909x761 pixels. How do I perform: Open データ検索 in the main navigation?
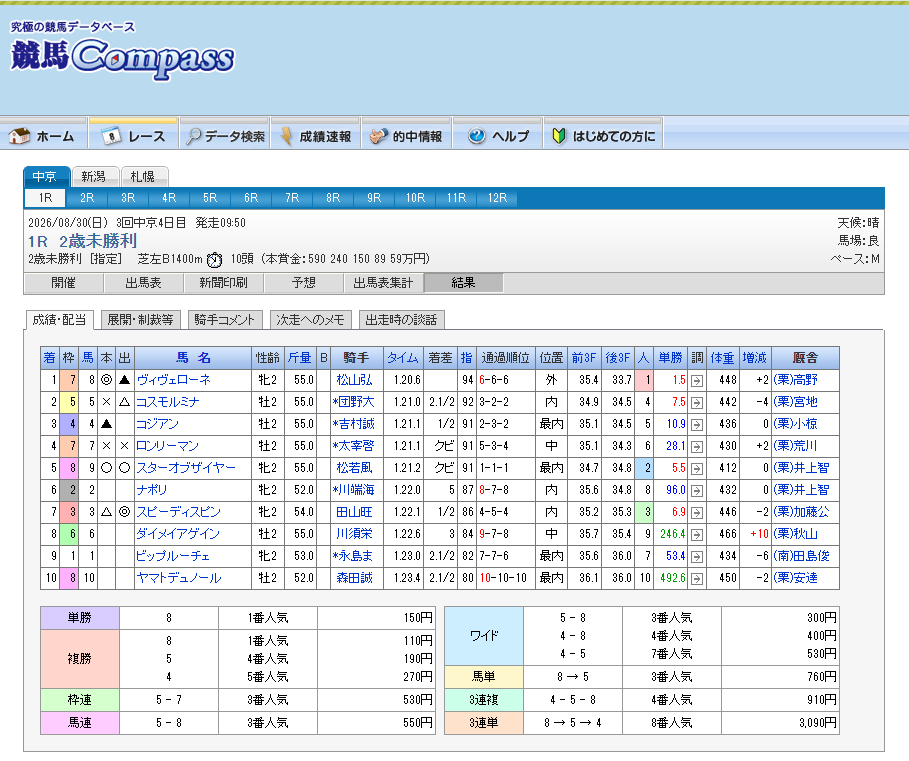coord(225,136)
